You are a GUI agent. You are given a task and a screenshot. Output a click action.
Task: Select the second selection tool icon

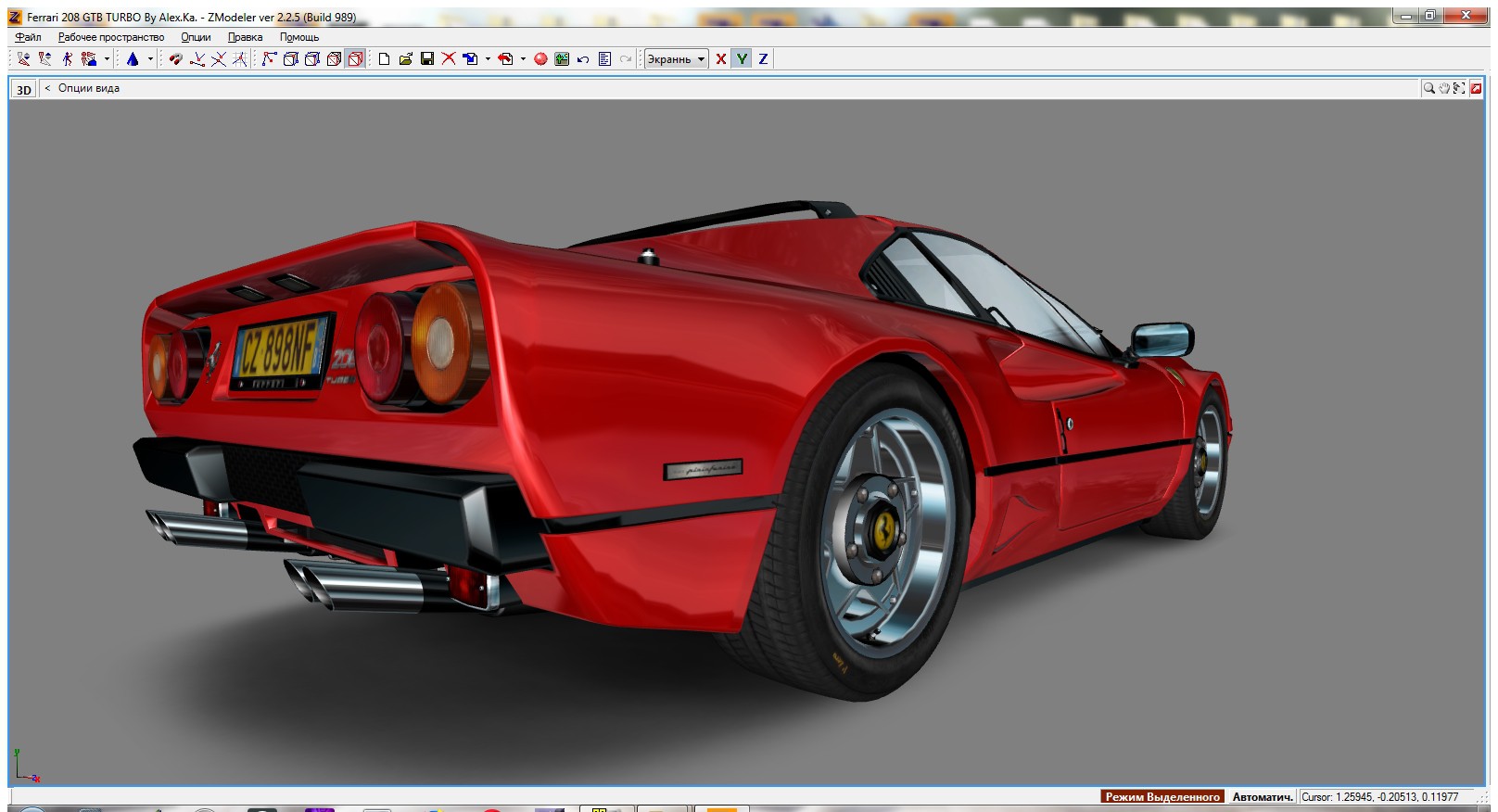[x=44, y=59]
